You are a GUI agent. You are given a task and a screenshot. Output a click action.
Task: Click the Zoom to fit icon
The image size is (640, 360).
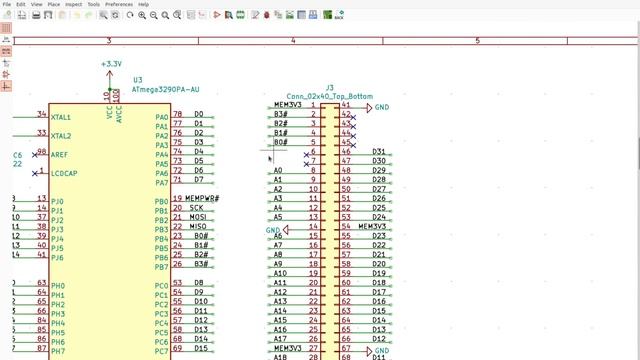(165, 15)
